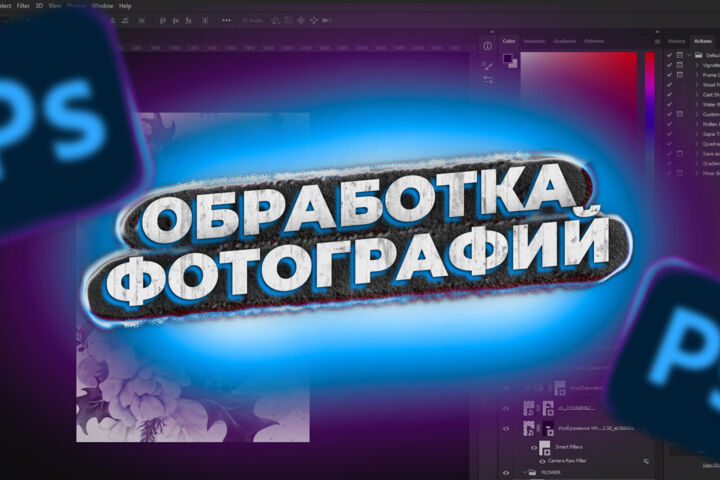Click inside the color picker field
The image size is (720, 480).
tap(579, 92)
